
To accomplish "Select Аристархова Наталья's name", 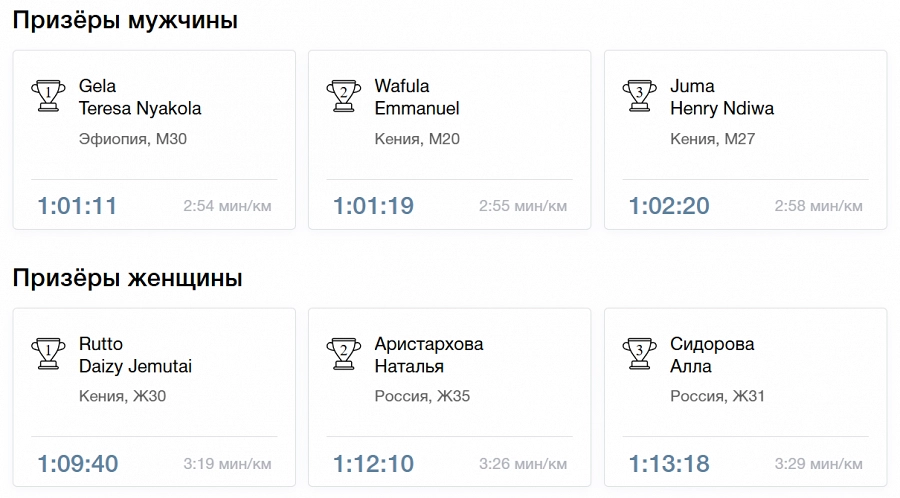I will (429, 355).
